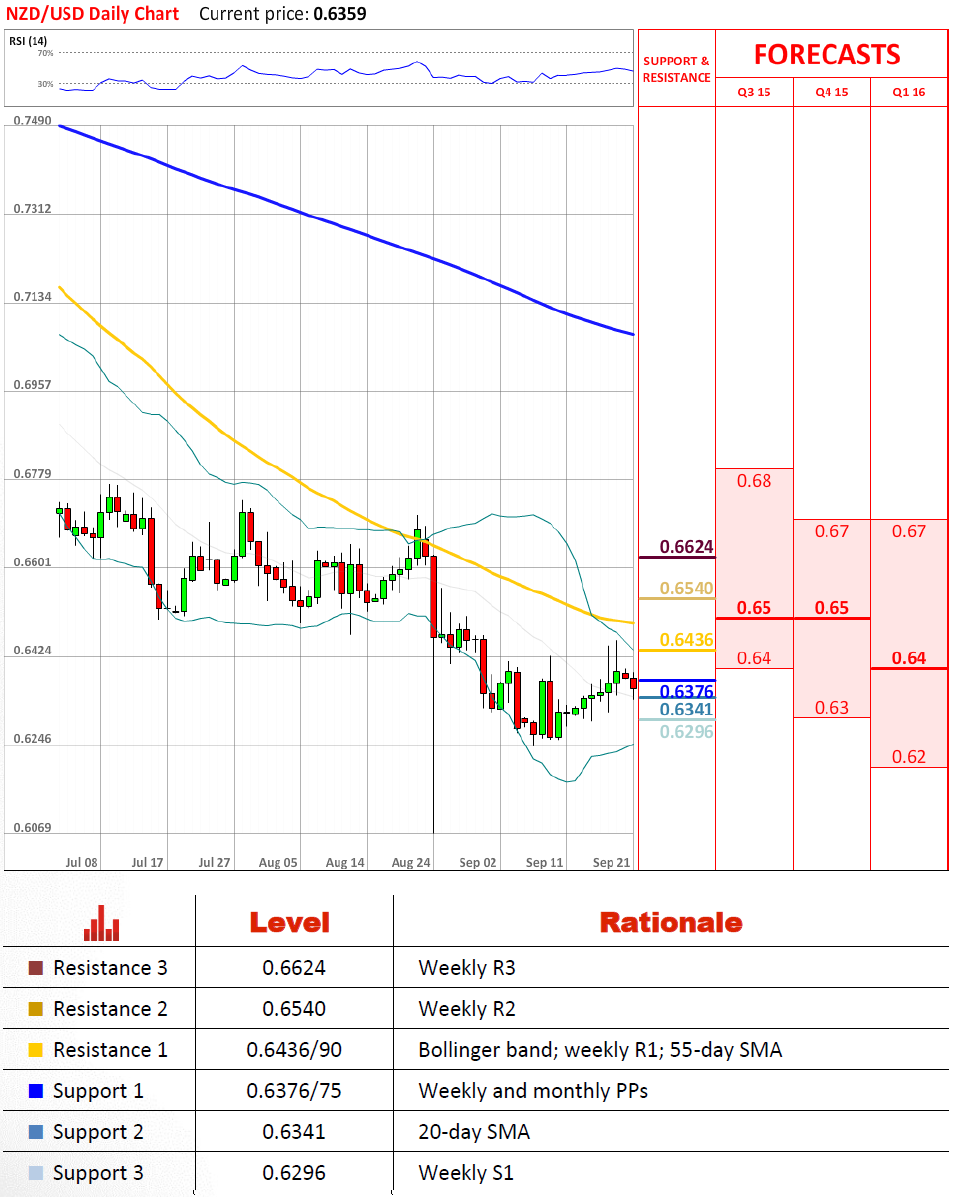
Task: Click the RSI (14) indicator label
Action: (28, 41)
